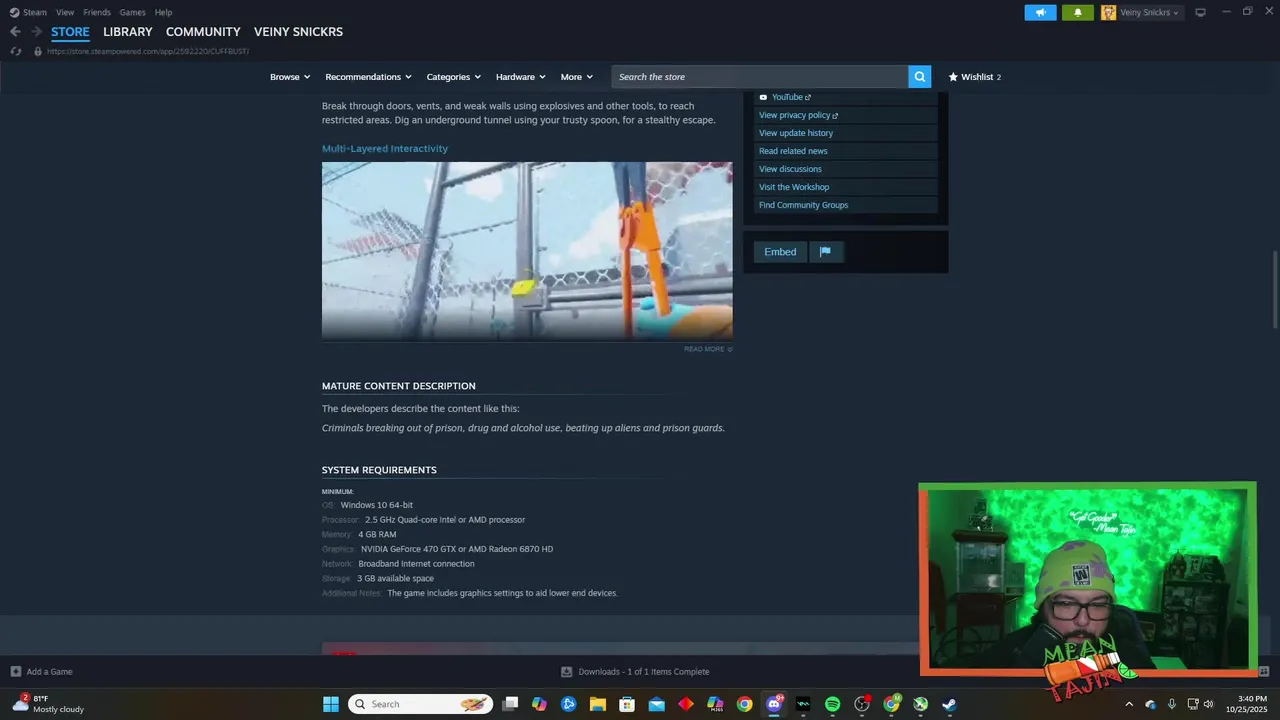Click the Steam icon in the taskbar
Screen dimensions: 1280x720
tap(949, 704)
